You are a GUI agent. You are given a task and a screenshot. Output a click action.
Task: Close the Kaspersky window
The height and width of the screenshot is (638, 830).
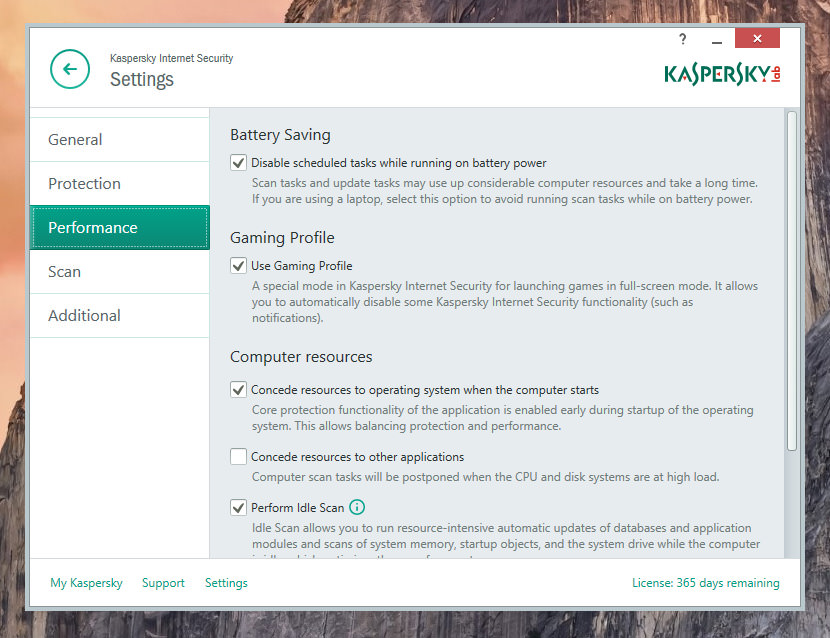tap(757, 38)
